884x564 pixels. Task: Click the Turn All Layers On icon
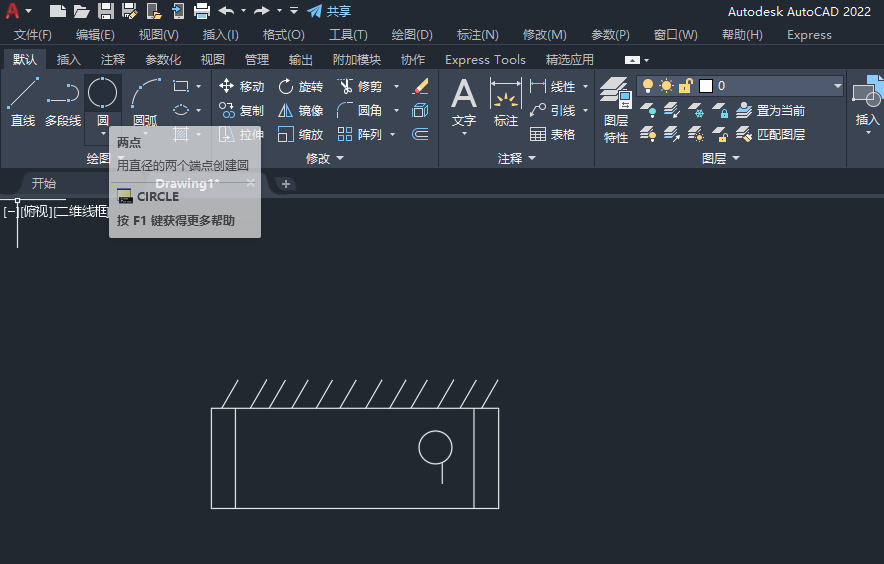pos(648,134)
